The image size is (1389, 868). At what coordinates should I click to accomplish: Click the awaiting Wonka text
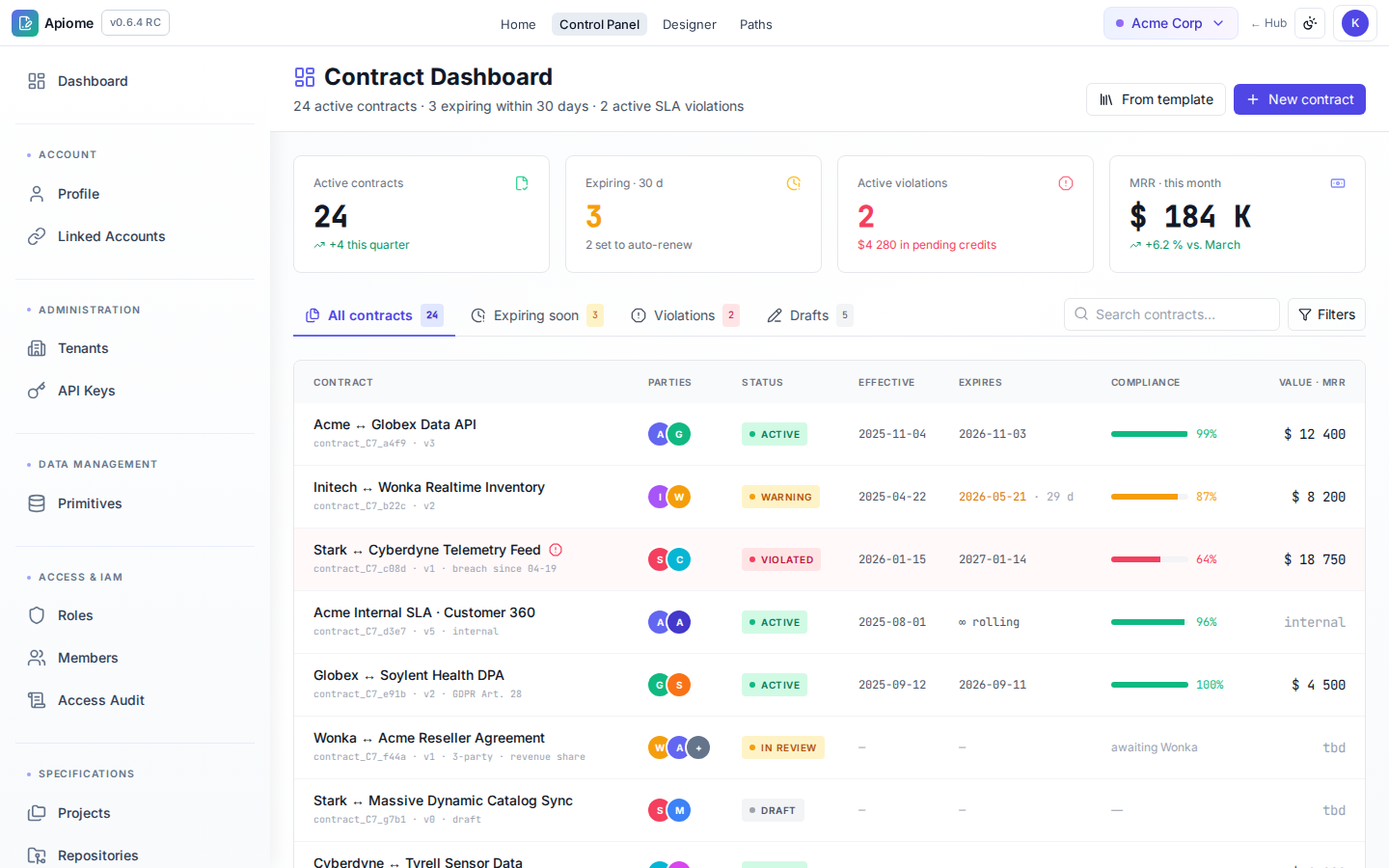(x=1154, y=747)
